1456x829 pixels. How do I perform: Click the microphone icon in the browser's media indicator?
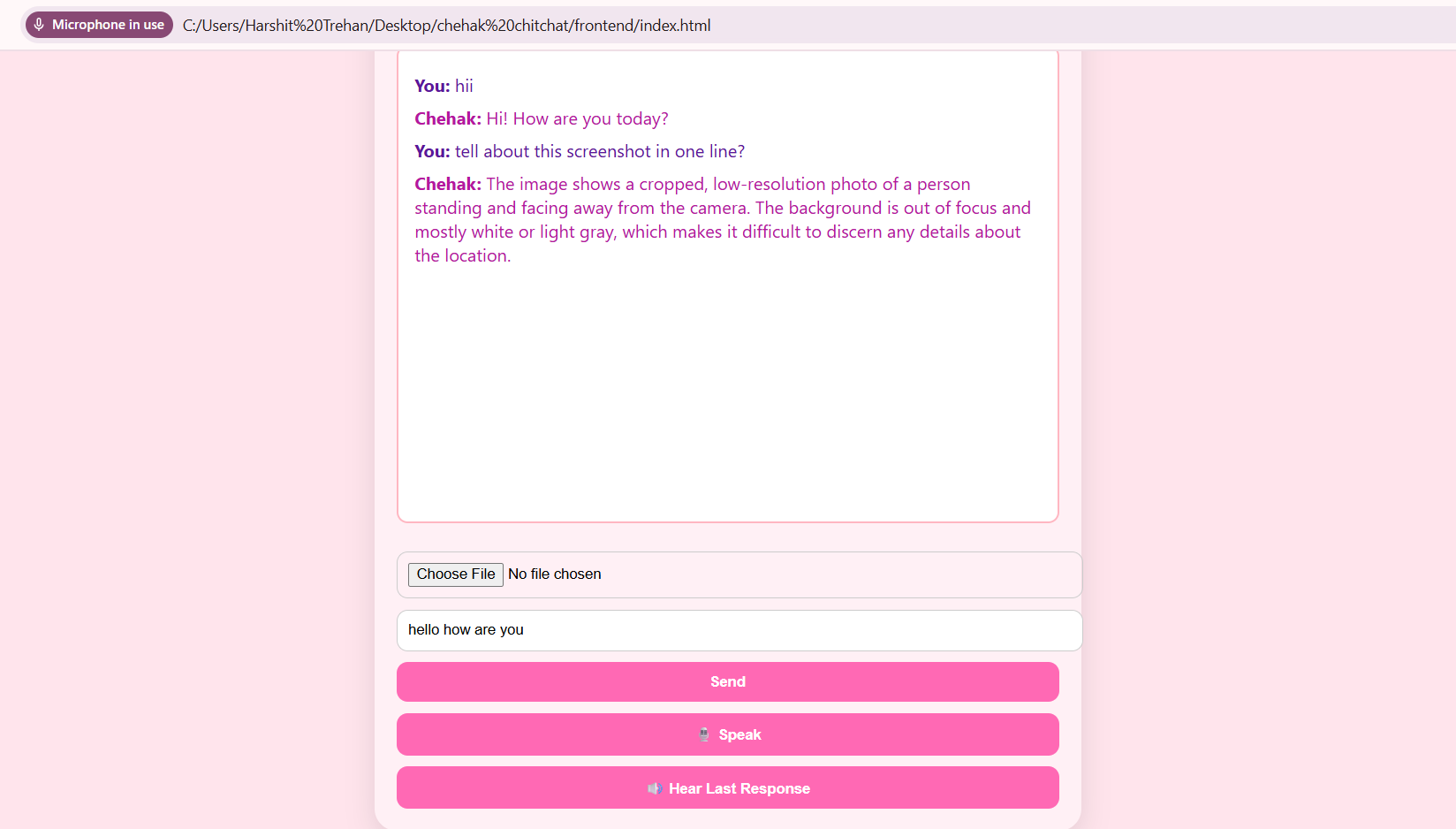click(39, 25)
